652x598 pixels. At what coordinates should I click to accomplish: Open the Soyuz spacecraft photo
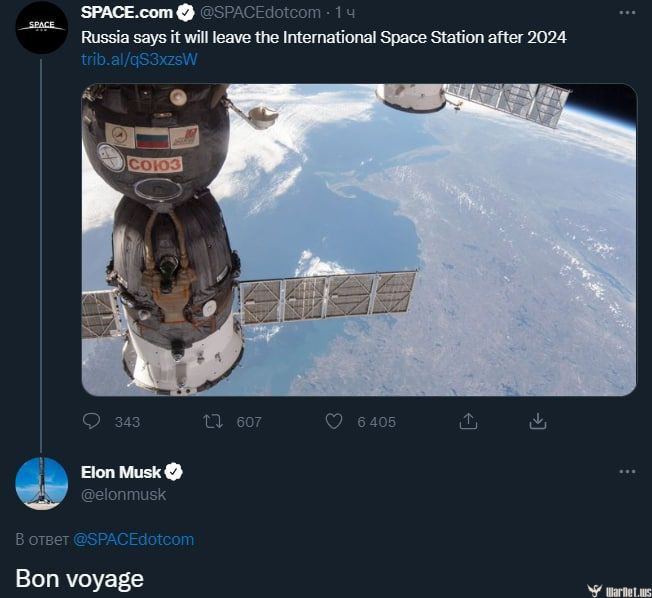click(358, 239)
